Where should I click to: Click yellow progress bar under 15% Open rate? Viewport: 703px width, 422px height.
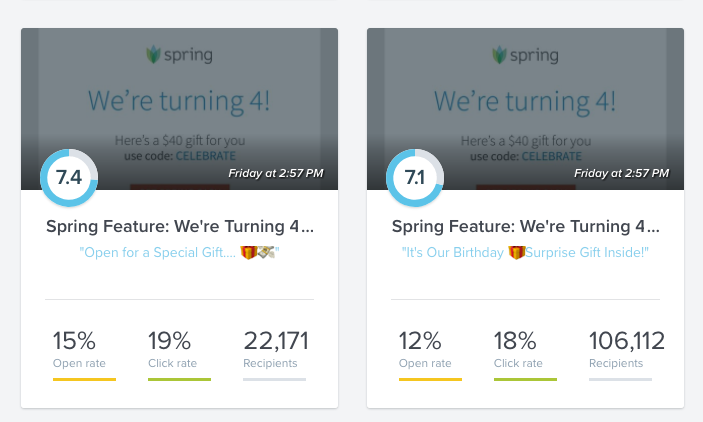(84, 379)
